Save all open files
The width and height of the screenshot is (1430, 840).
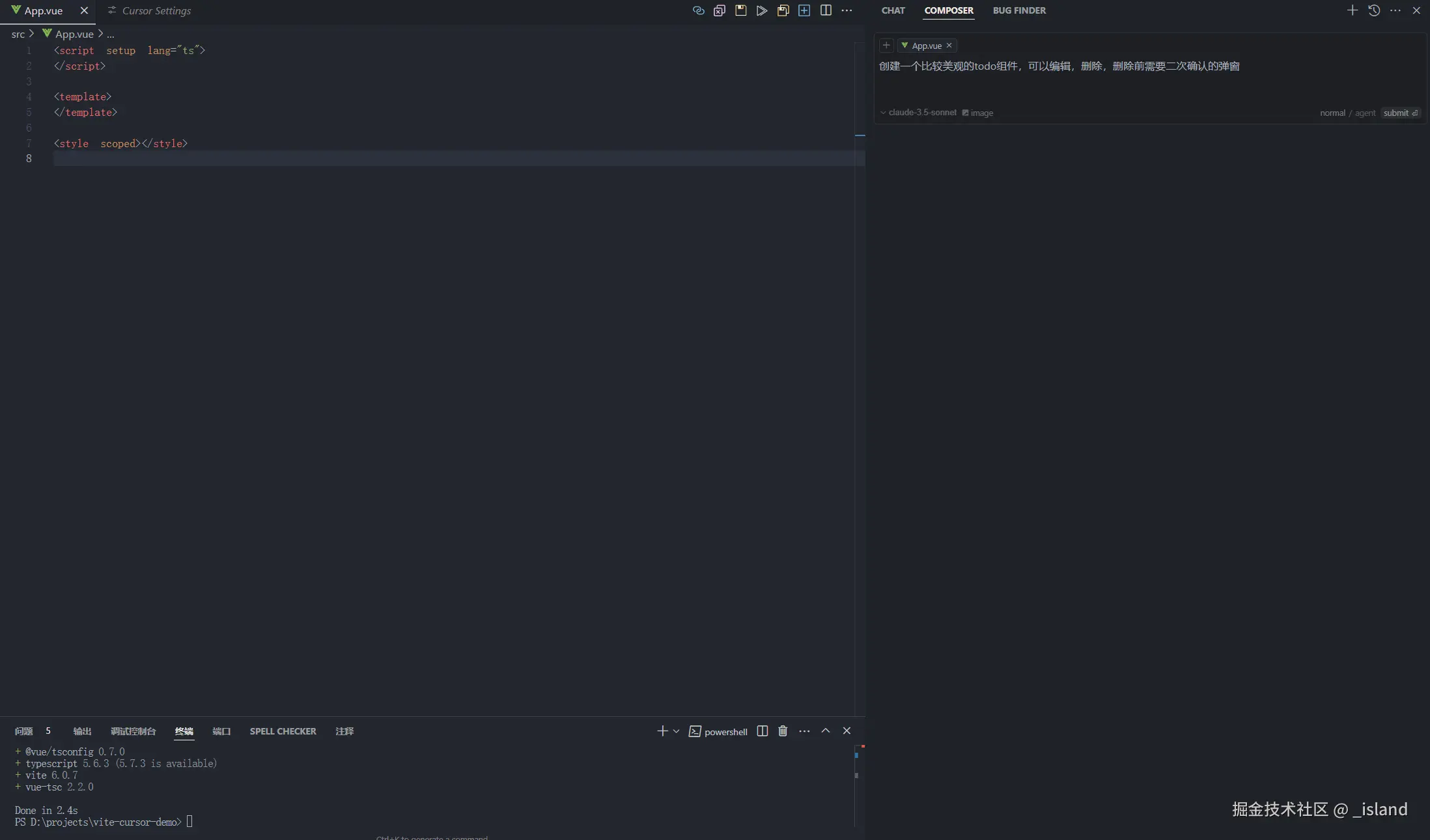click(783, 10)
